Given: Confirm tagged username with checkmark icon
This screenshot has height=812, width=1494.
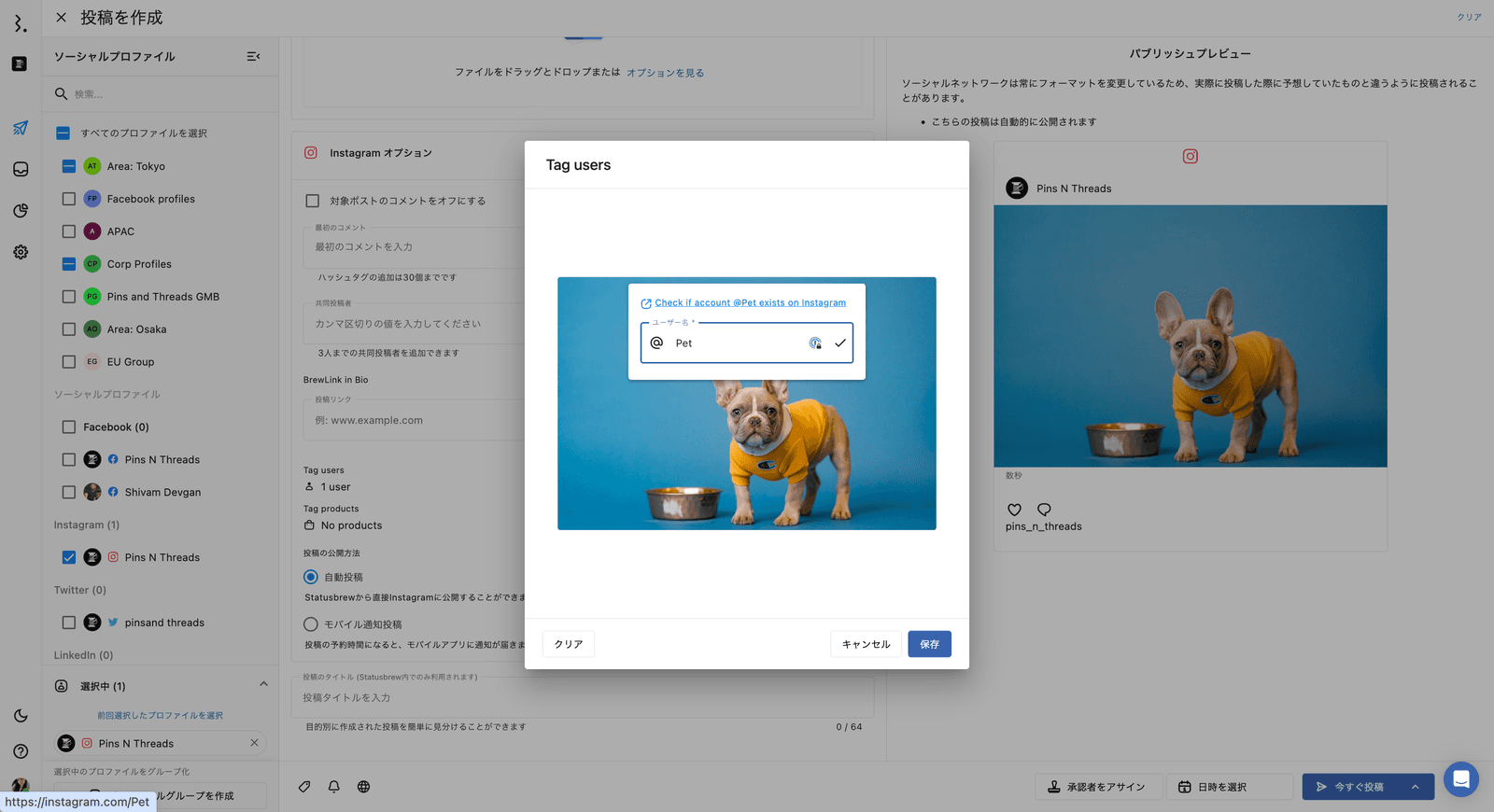Looking at the screenshot, I should click(x=840, y=343).
